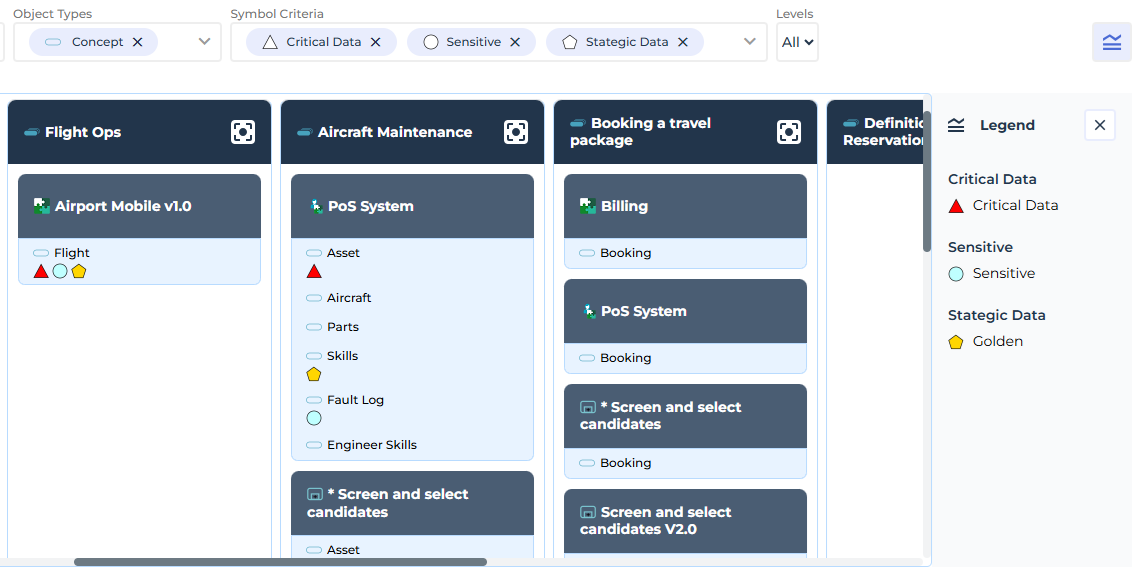The image size is (1134, 568).
Task: Click the circle icon in Sensitive chip
Action: pos(431,42)
